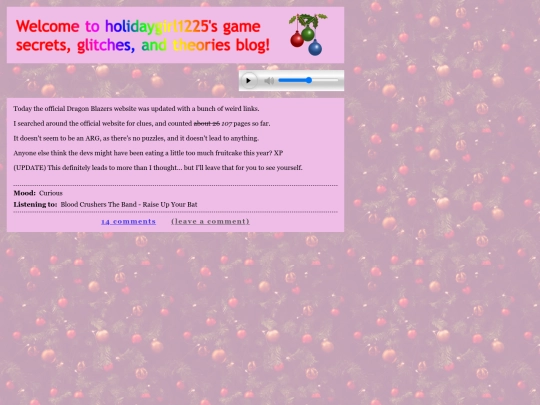Adjust the audio player volume slider
Screen dimensions: 540x405
(x=308, y=80)
